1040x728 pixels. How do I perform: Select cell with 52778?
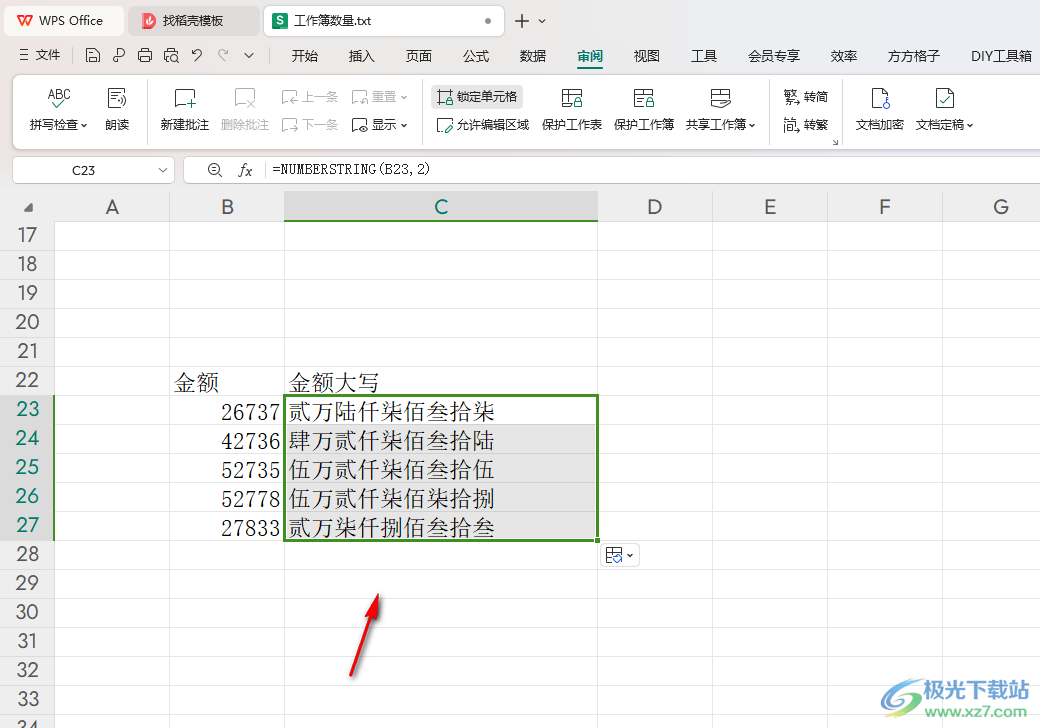(x=227, y=498)
